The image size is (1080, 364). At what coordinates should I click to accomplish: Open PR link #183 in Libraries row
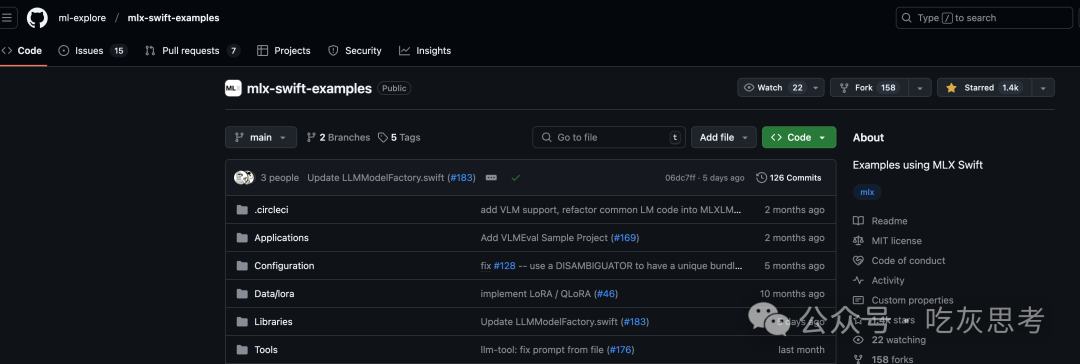[x=634, y=321]
